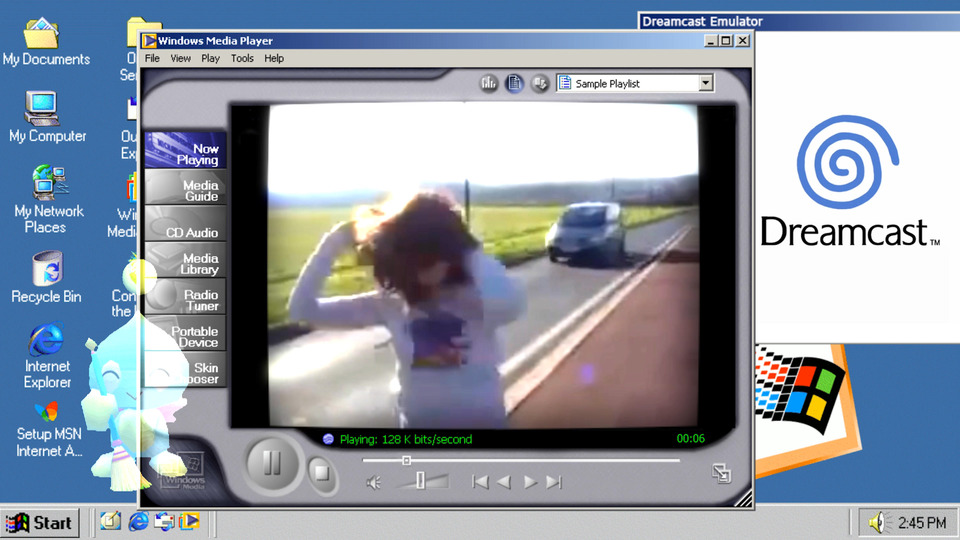Image resolution: width=960 pixels, height=540 pixels.
Task: Click the Playing: 128 K bits/second status
Action: pos(406,439)
